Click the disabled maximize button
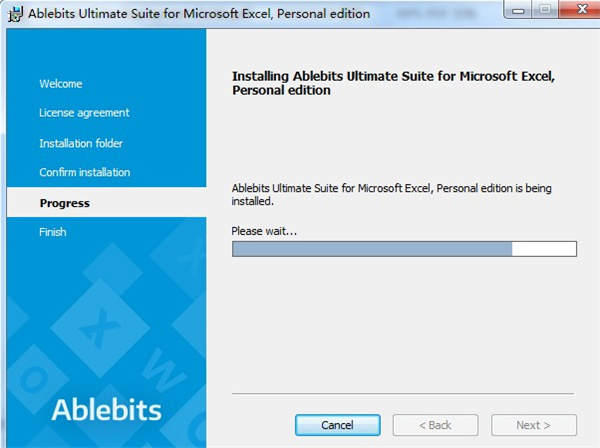600x448 pixels. (x=545, y=10)
